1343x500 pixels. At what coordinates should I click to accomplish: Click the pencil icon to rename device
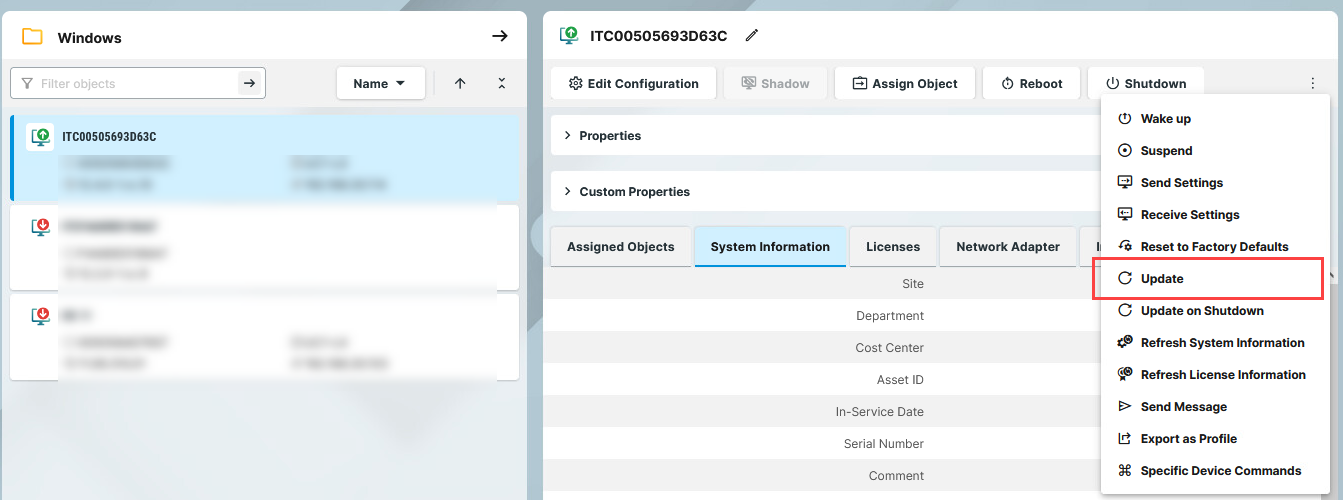[752, 36]
